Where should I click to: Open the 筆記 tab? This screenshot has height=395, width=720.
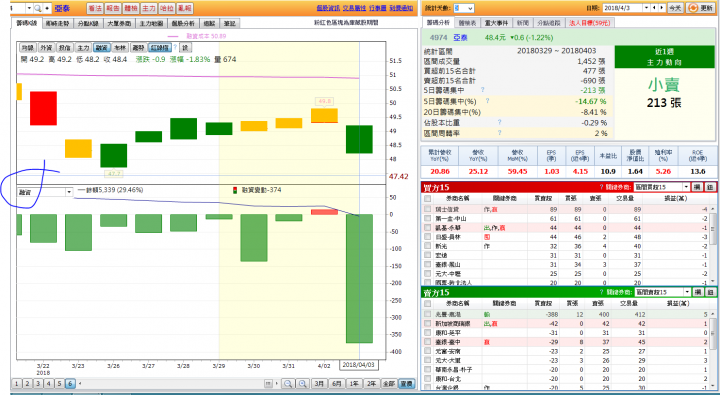229,23
